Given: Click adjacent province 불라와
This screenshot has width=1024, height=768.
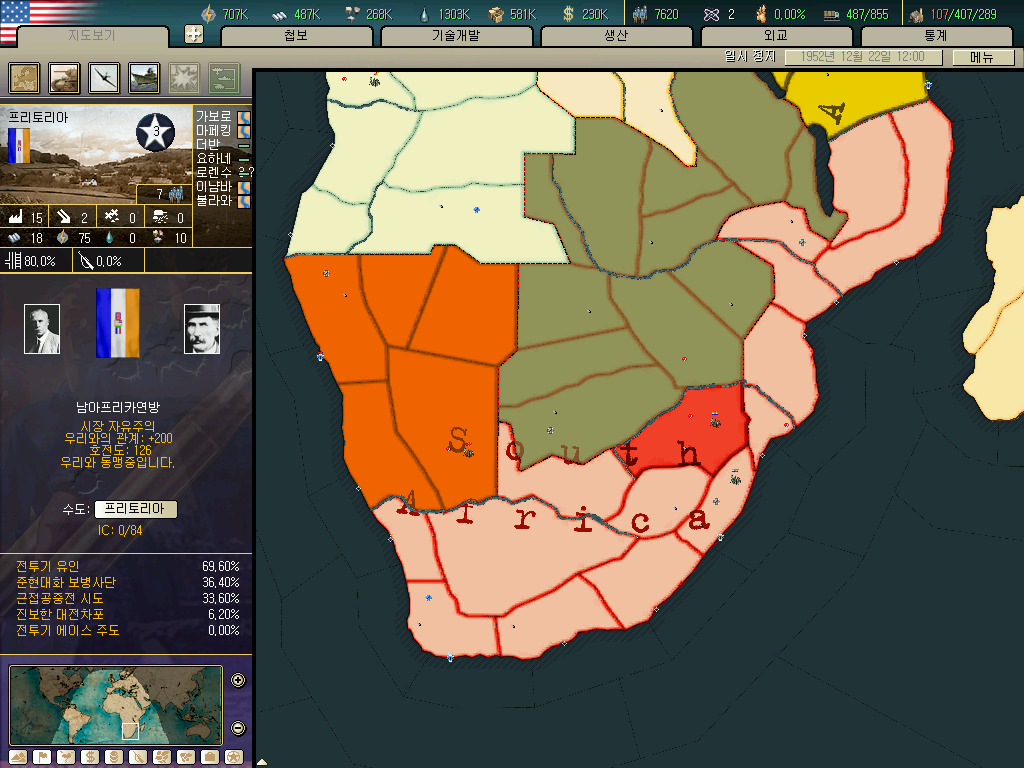Looking at the screenshot, I should tap(214, 200).
